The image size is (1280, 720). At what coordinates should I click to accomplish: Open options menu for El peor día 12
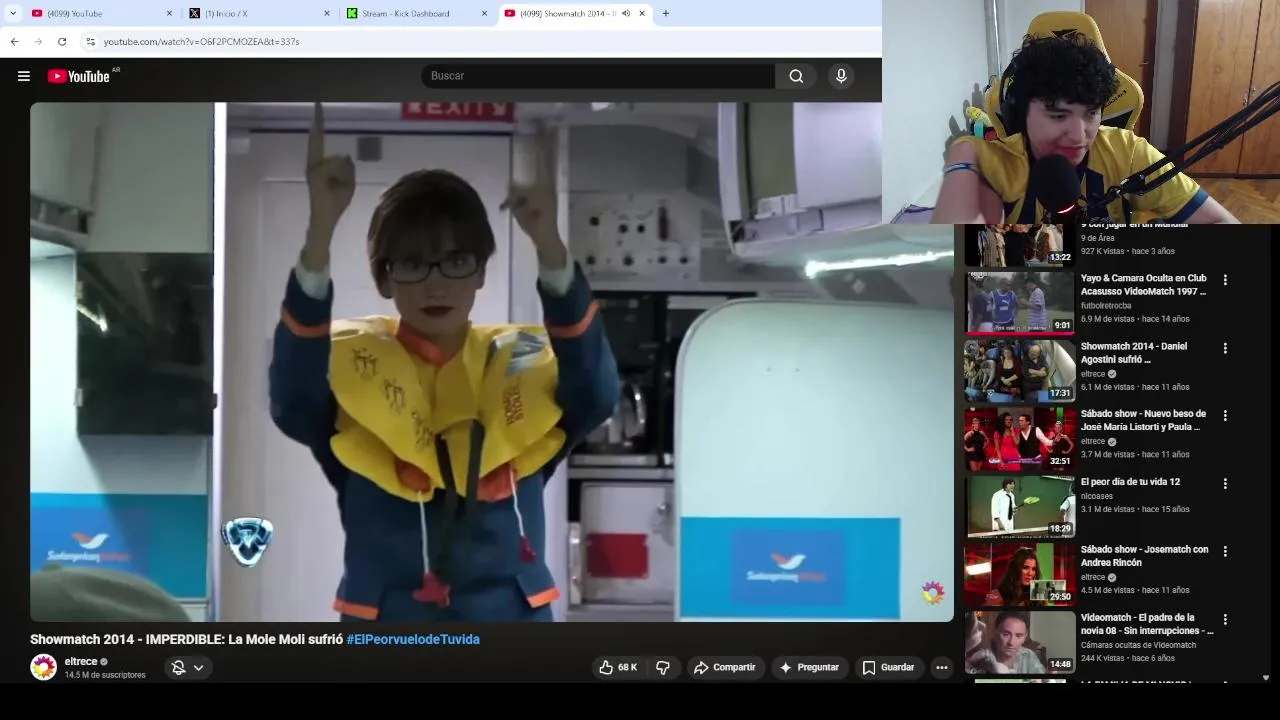point(1225,484)
